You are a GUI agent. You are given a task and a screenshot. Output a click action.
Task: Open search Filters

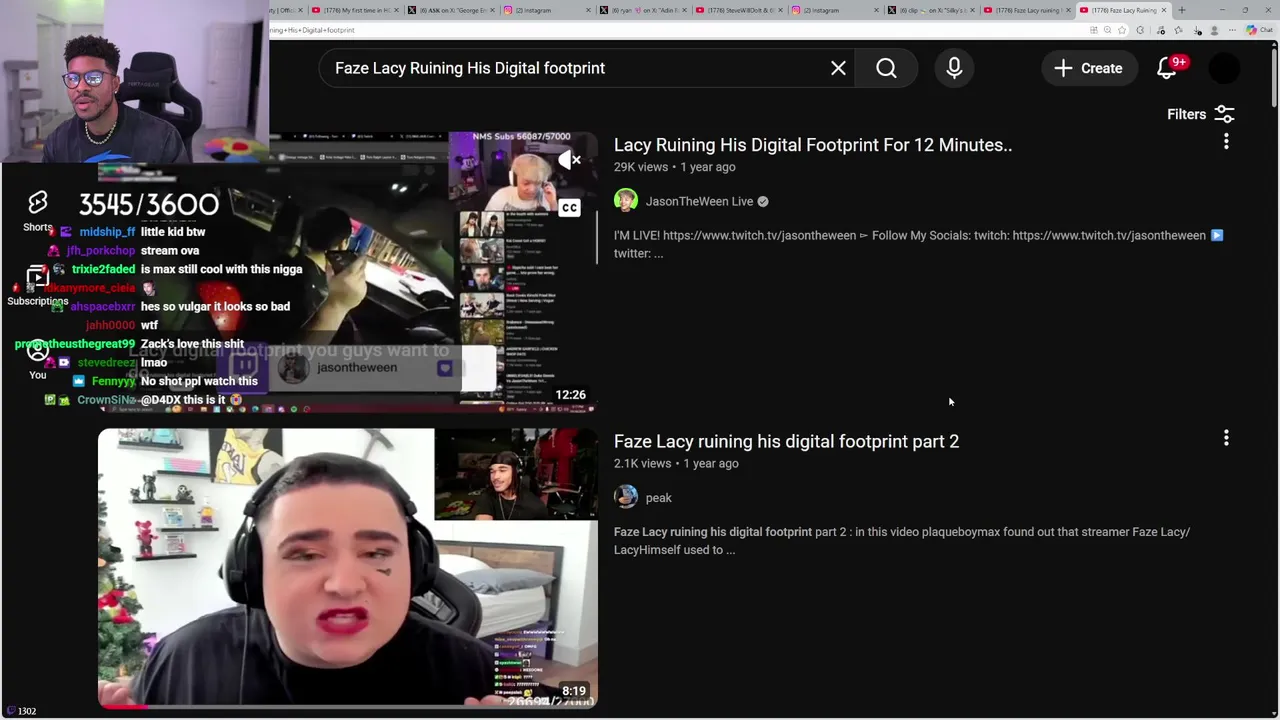point(1201,114)
